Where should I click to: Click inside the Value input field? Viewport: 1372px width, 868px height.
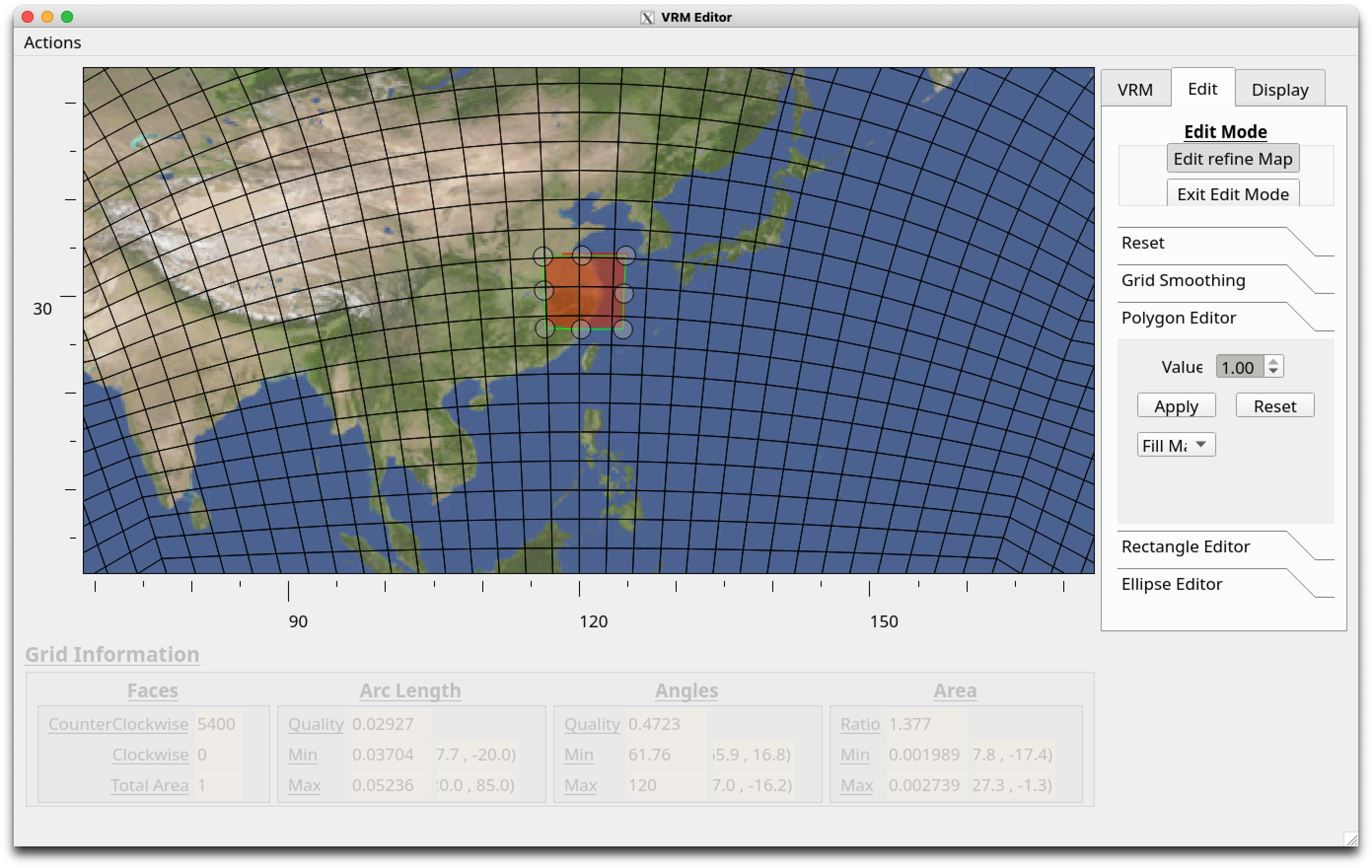point(1239,367)
